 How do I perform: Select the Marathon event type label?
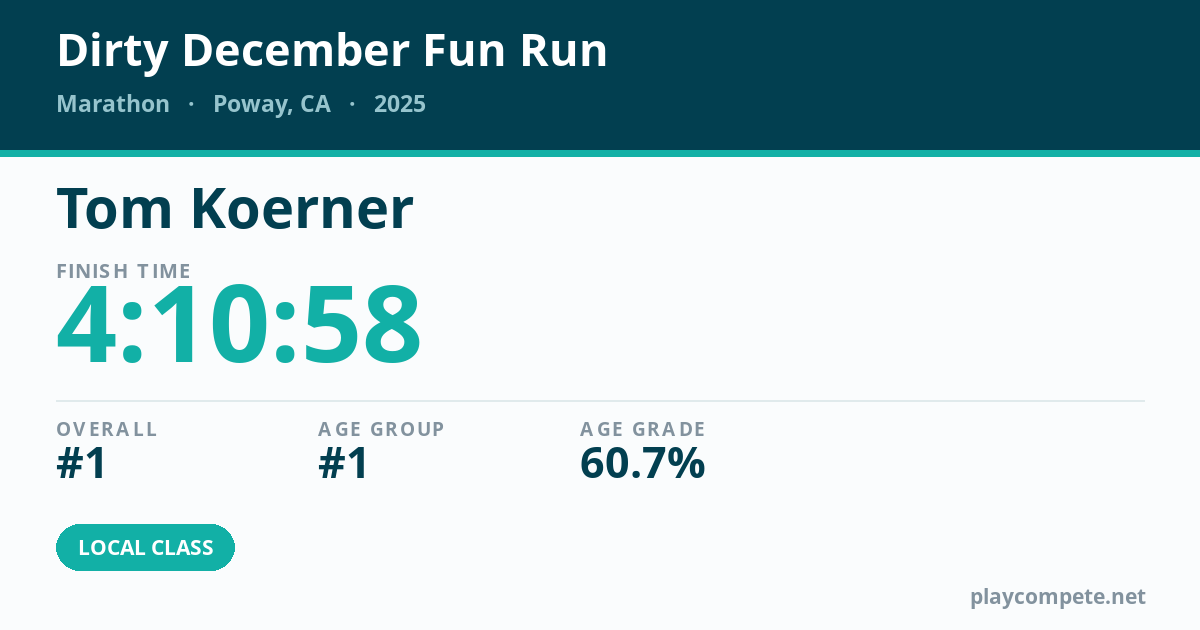(x=113, y=104)
